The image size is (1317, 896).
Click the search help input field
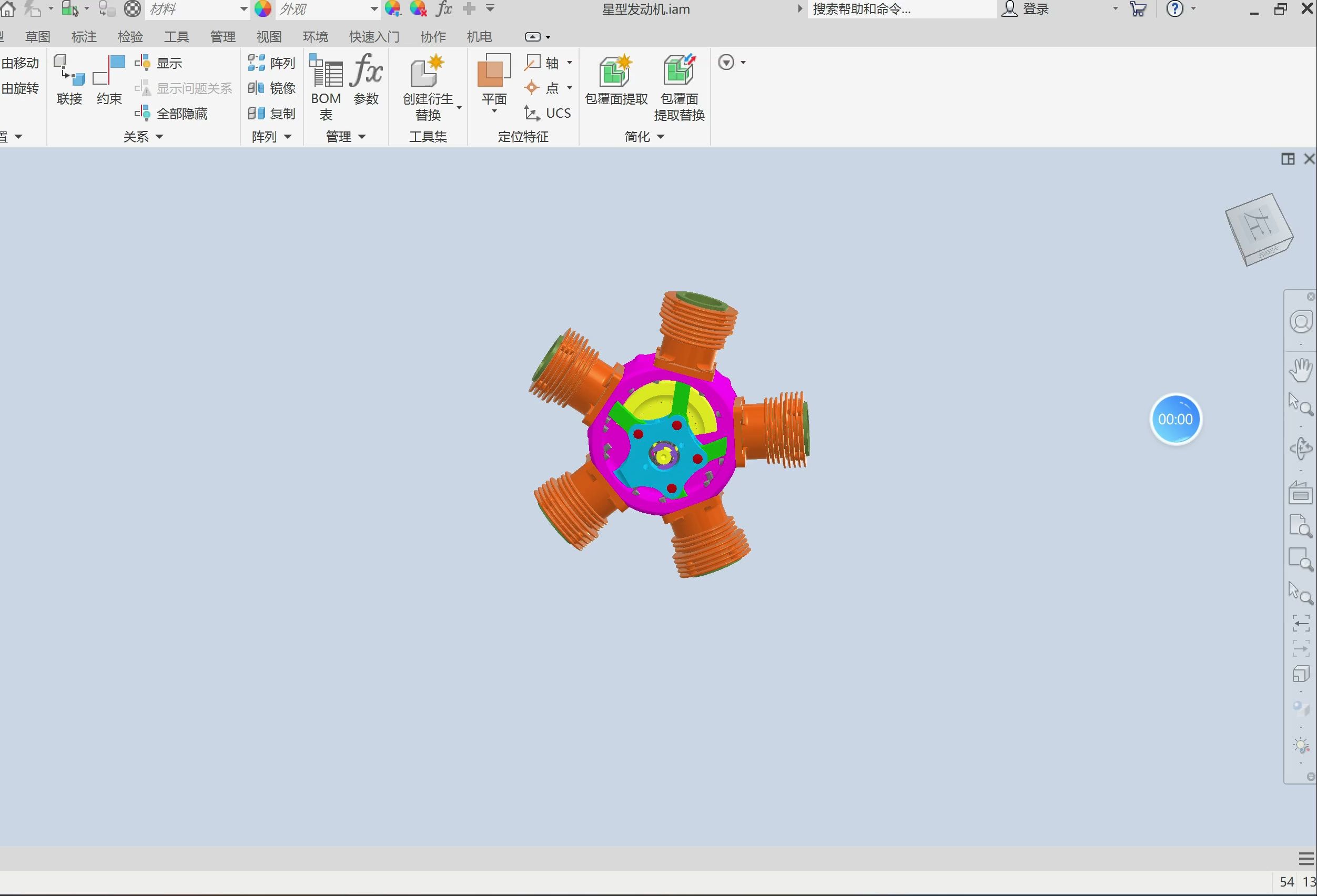click(x=900, y=9)
